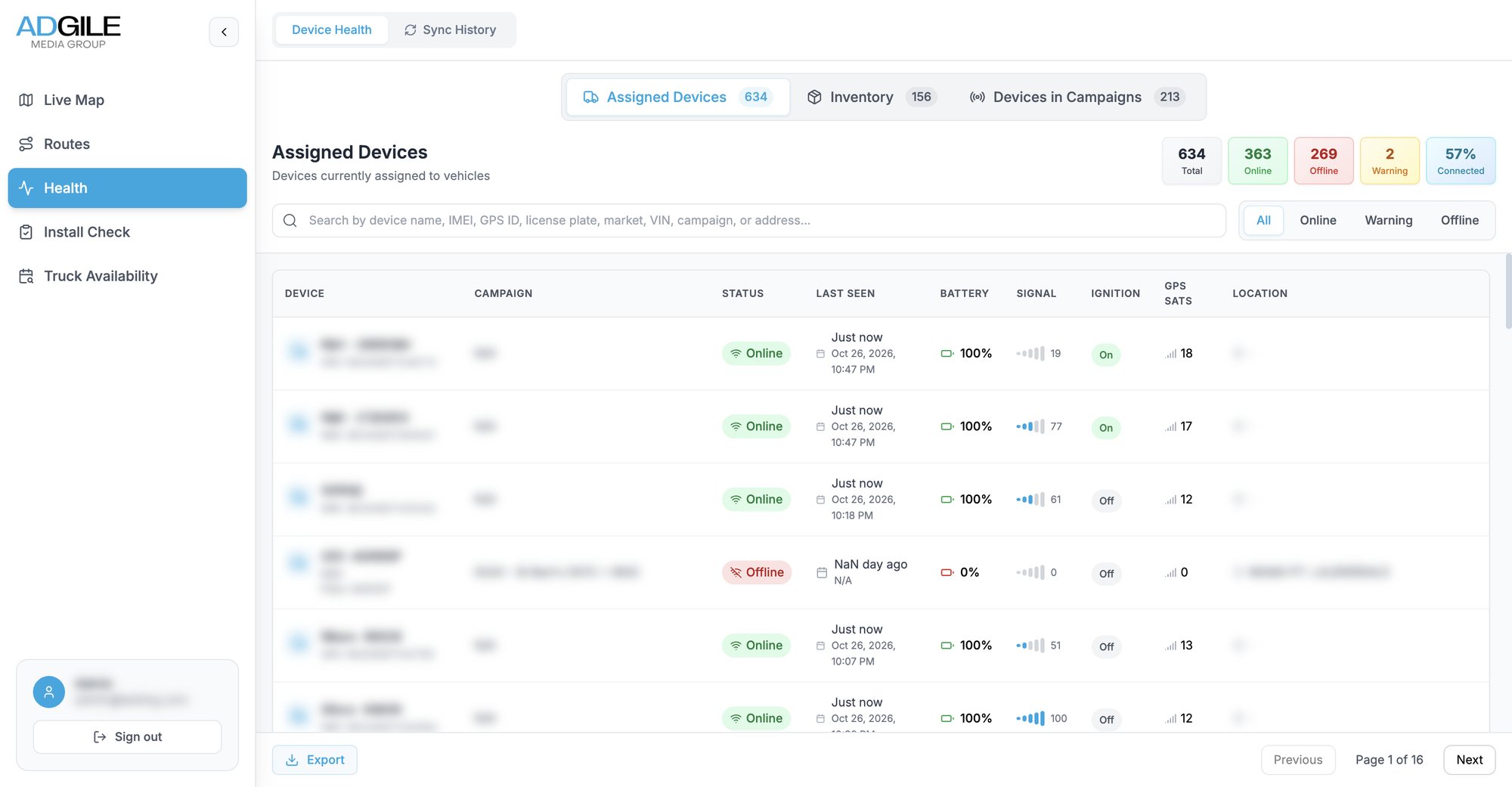Click the Routes icon in the sidebar
Screen dimensions: 1512x787
(26, 144)
